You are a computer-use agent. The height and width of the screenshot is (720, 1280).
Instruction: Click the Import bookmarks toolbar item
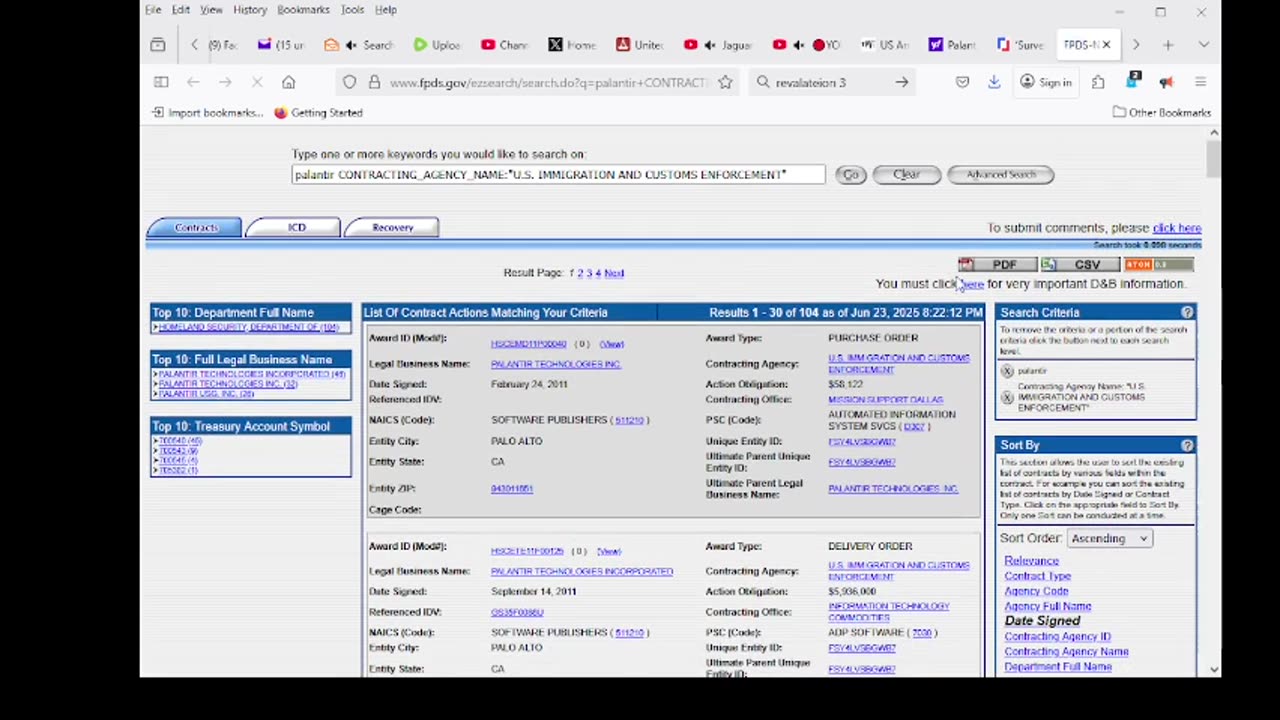pyautogui.click(x=207, y=113)
